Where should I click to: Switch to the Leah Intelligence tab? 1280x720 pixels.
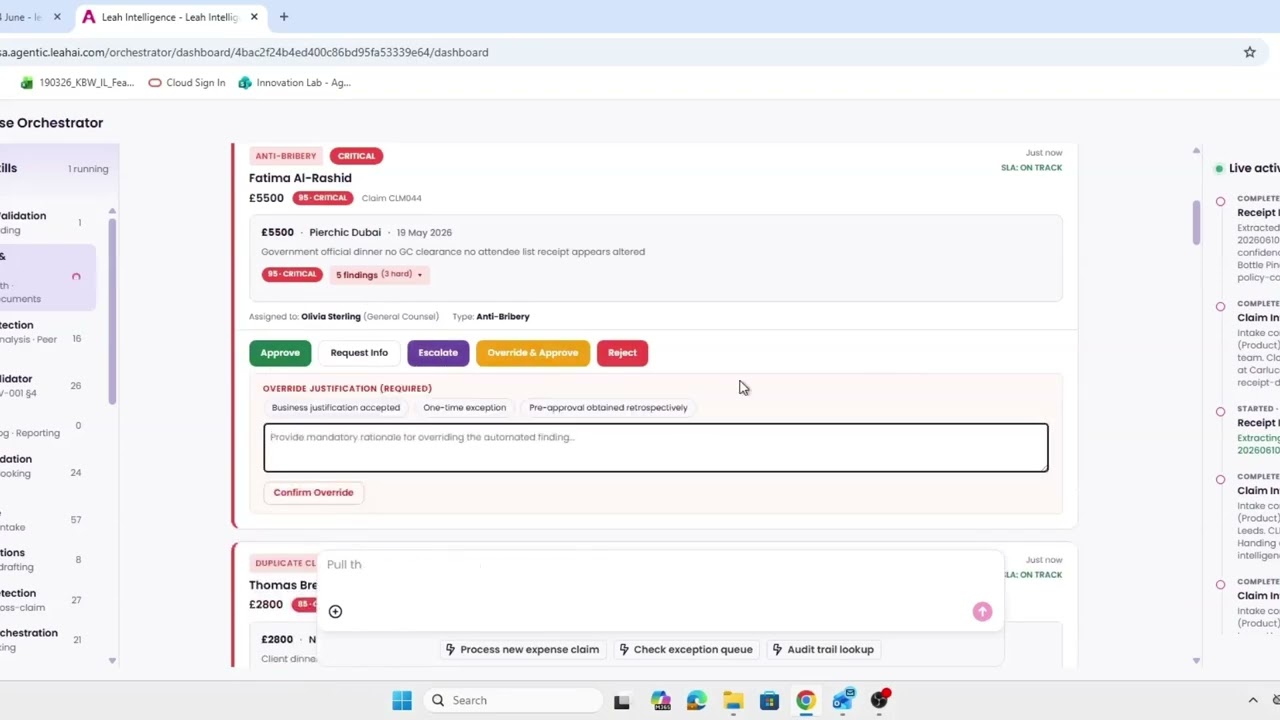point(168,17)
